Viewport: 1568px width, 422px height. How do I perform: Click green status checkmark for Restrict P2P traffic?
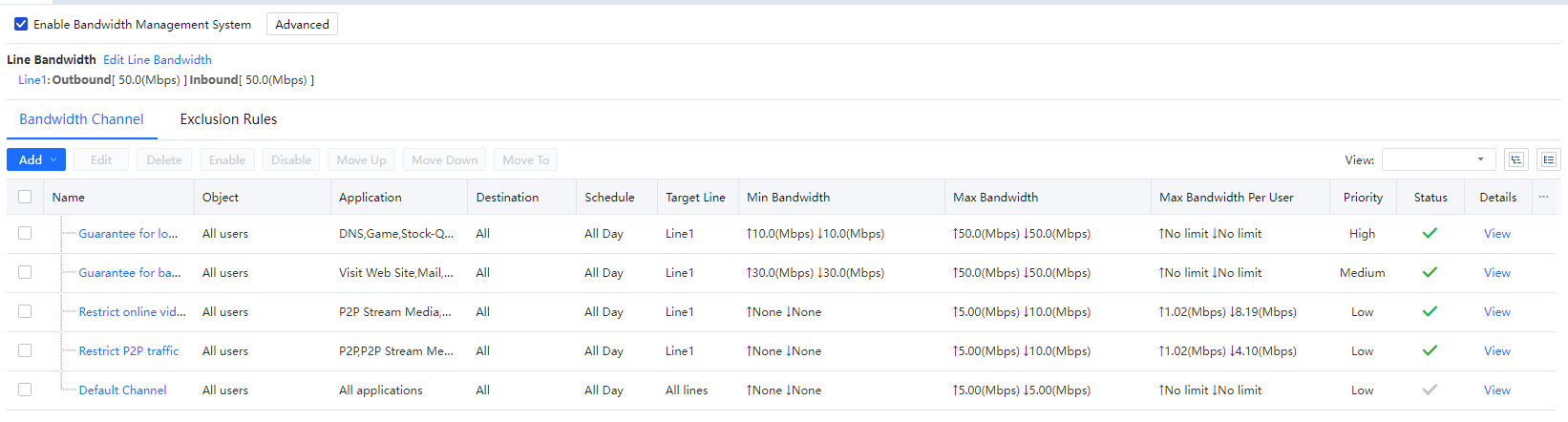[1430, 350]
